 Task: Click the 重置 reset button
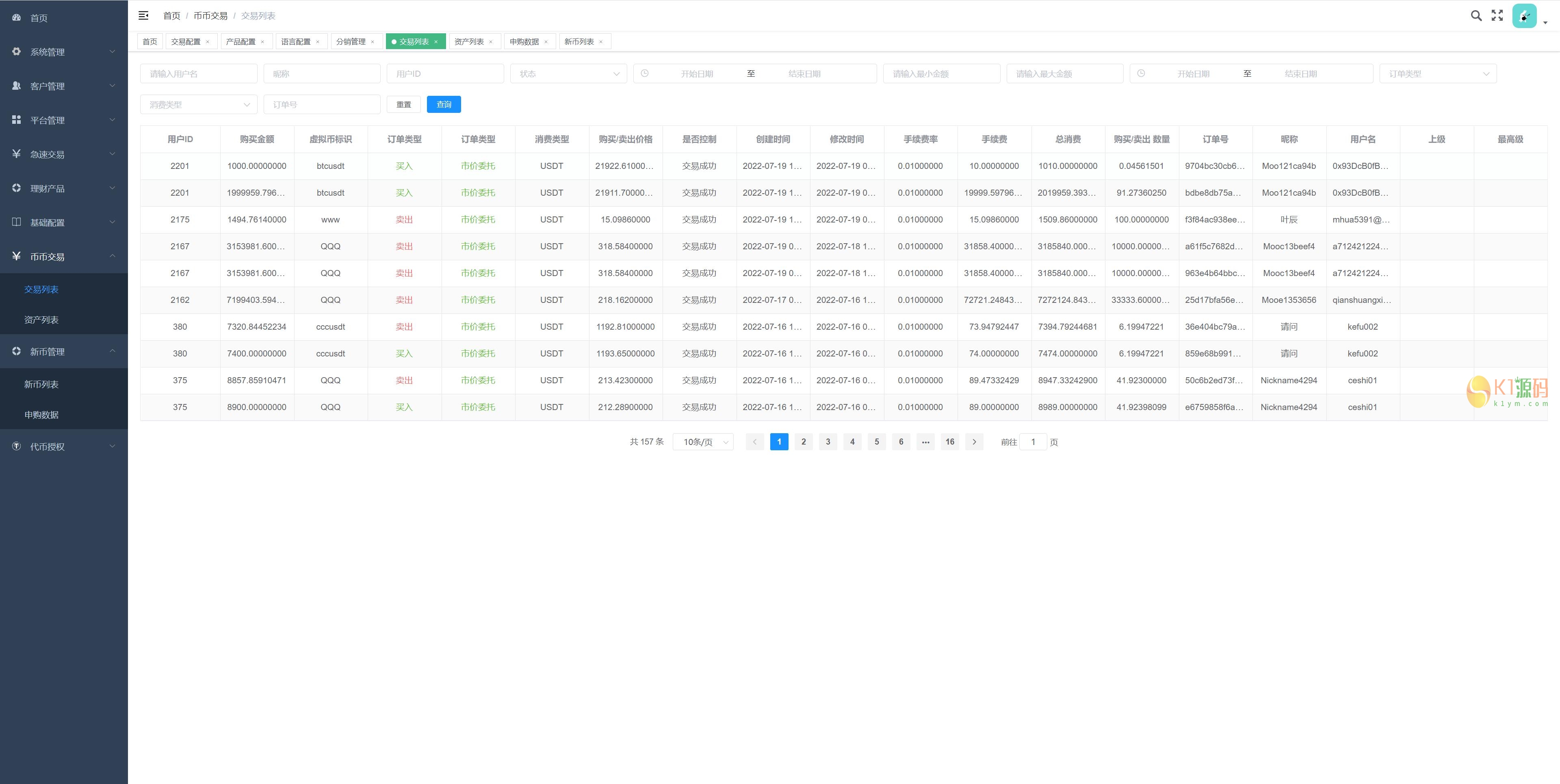click(x=403, y=105)
